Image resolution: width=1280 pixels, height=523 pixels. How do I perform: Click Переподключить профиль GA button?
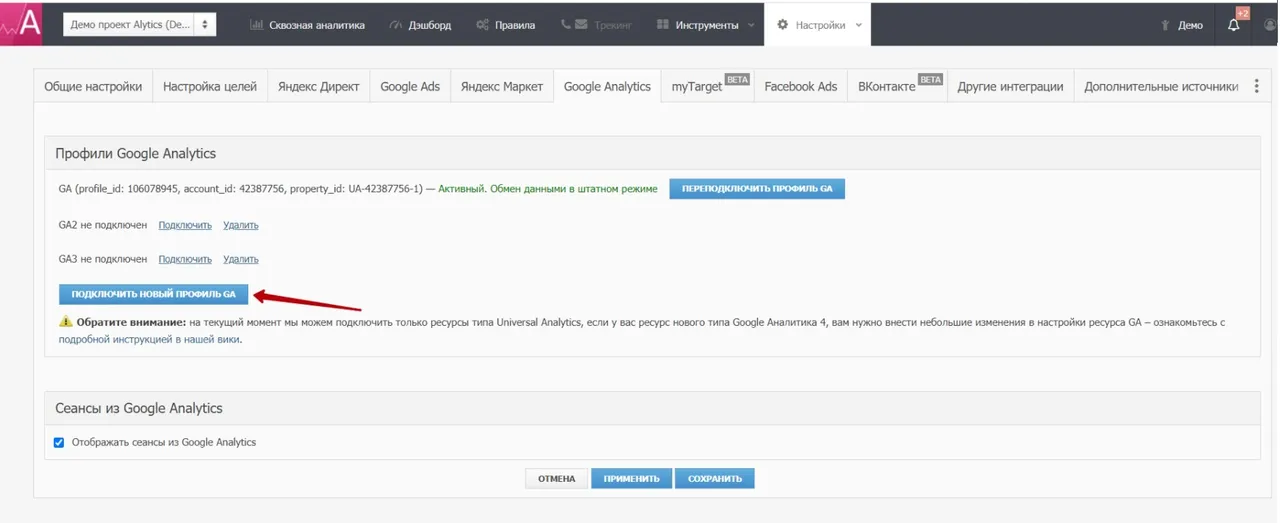757,188
